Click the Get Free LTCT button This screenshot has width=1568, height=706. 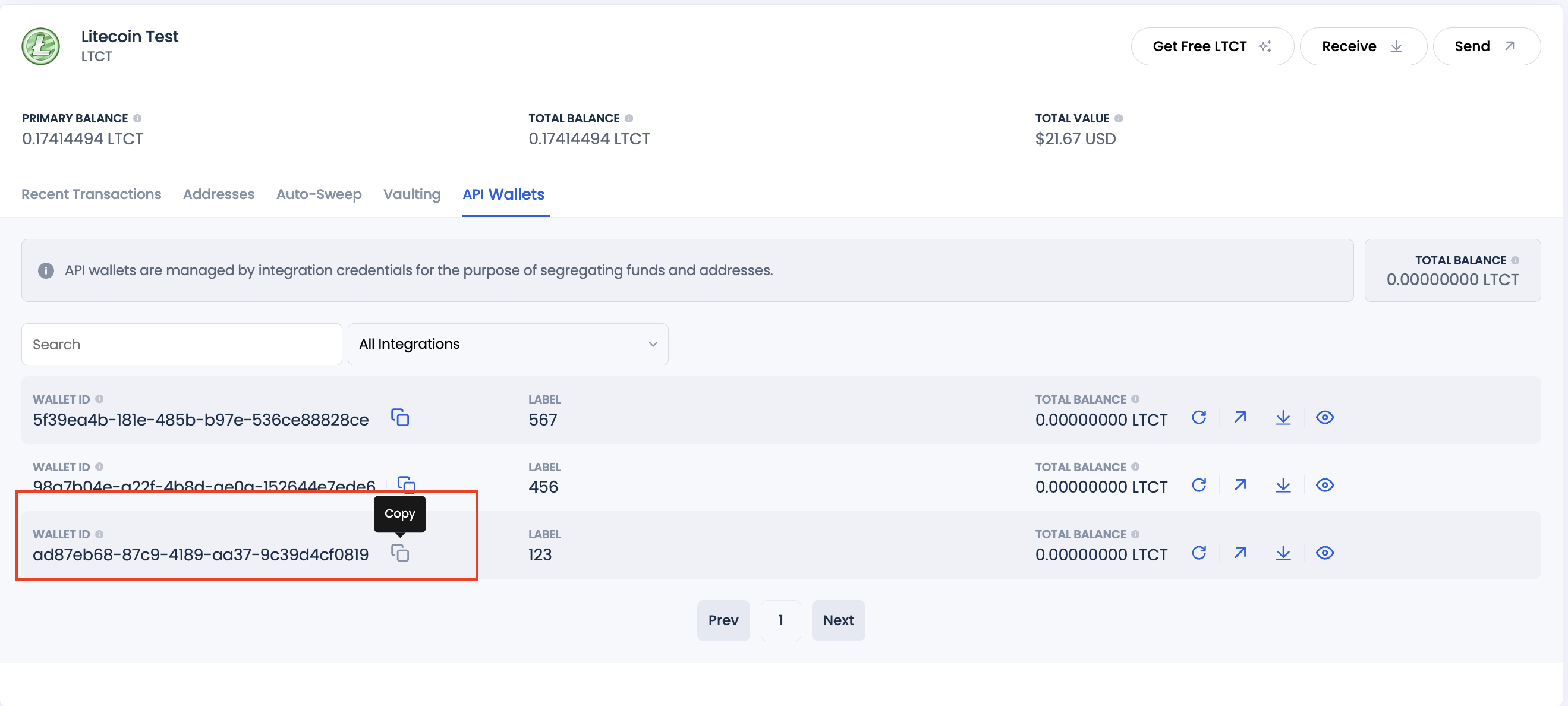[x=1212, y=46]
